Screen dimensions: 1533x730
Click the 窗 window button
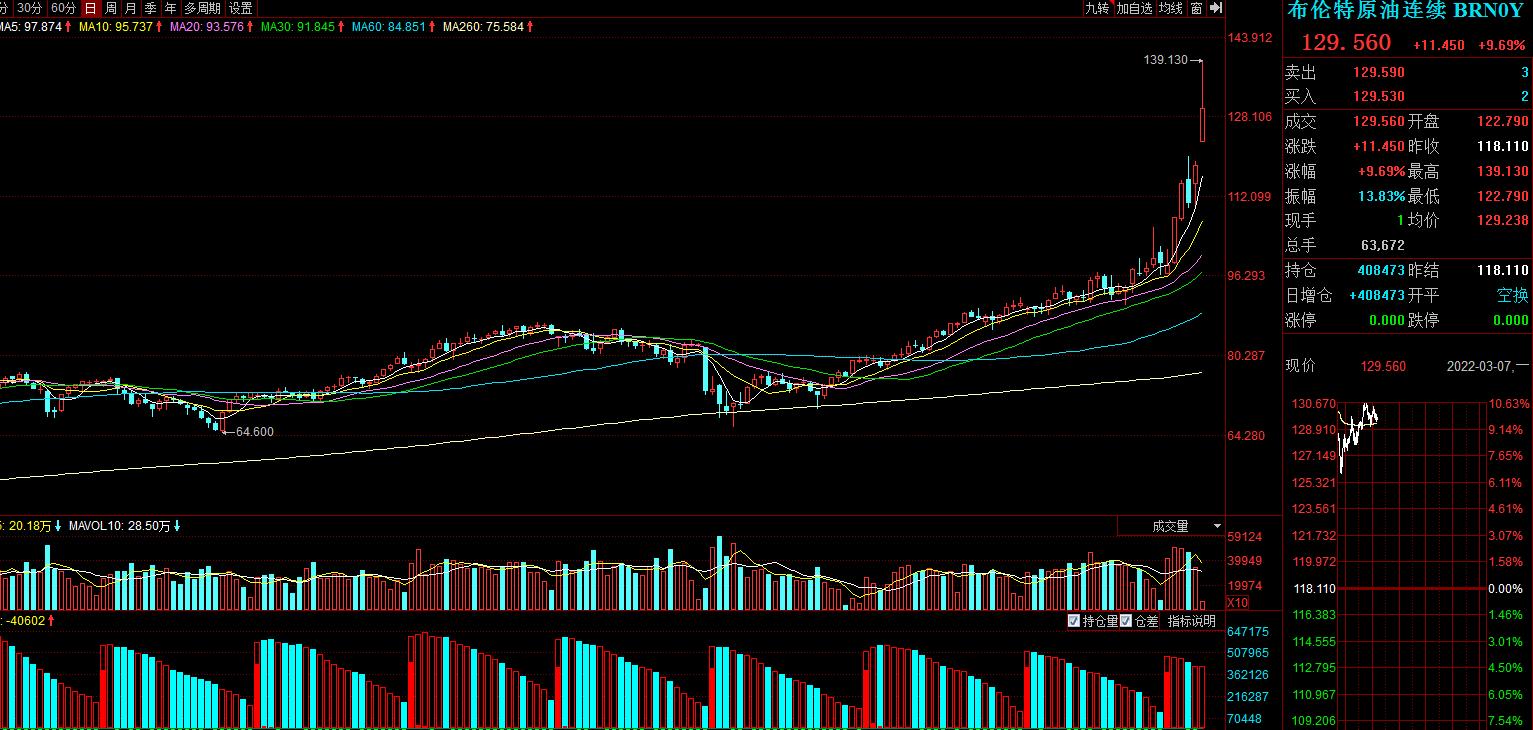coord(1196,8)
